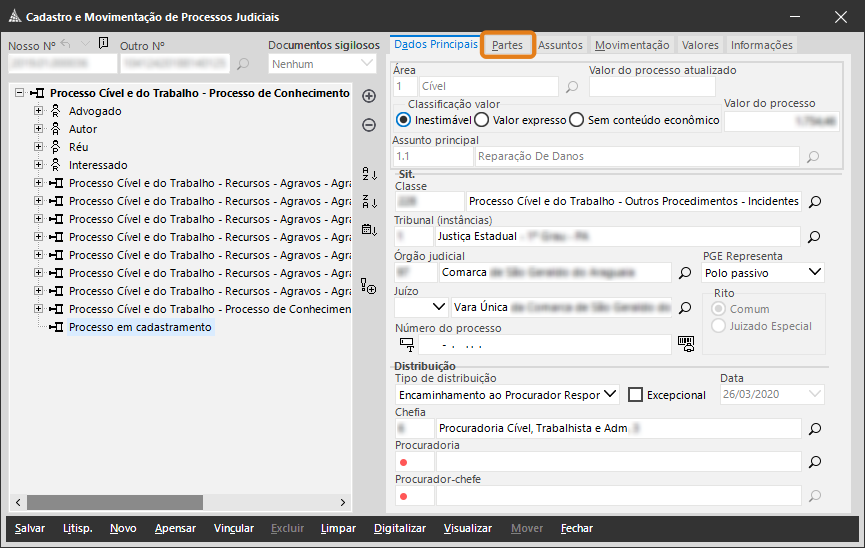Click the Salvar button
865x548 pixels.
30,528
